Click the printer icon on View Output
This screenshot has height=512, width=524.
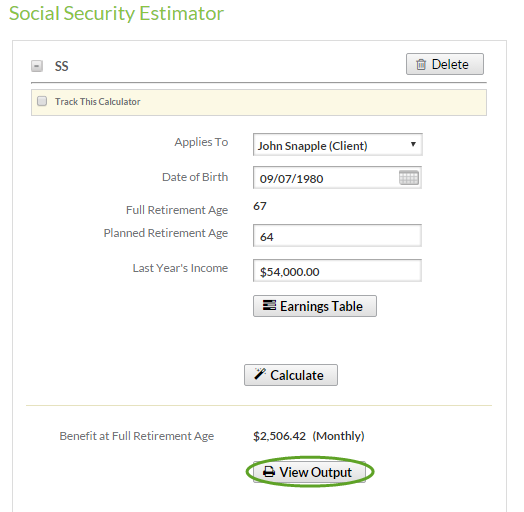[x=269, y=472]
